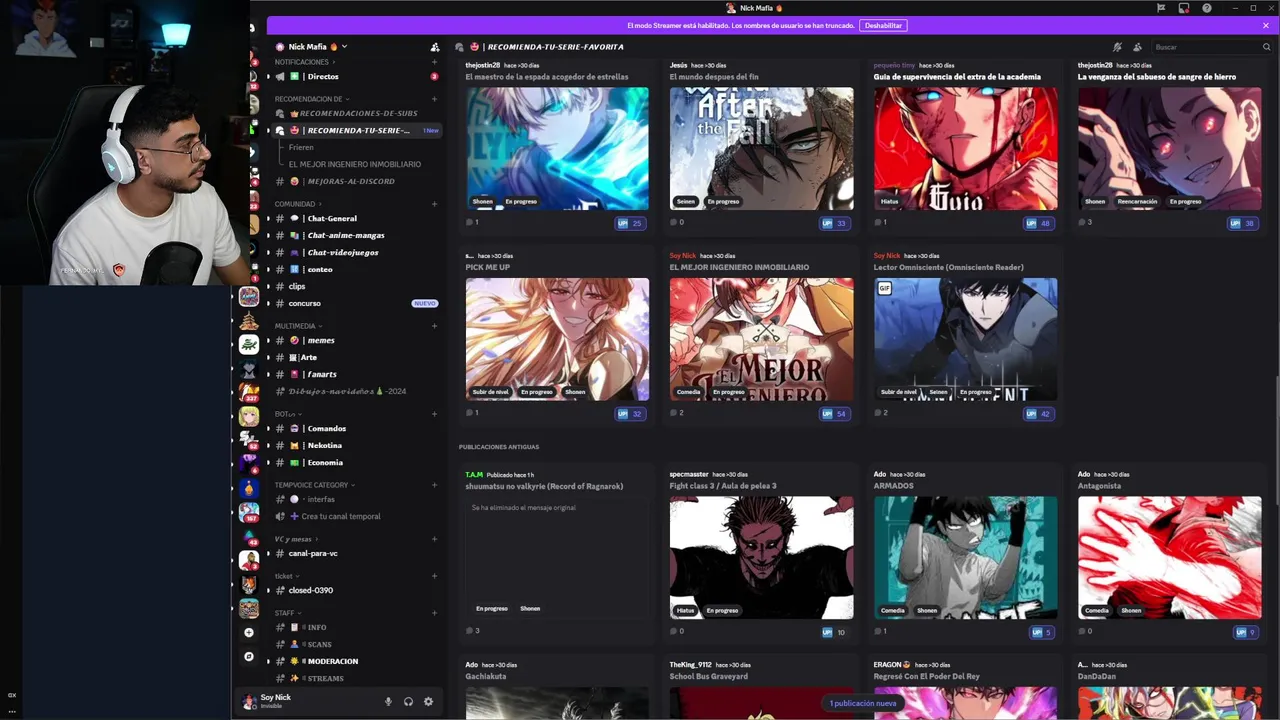Collapse the VC y mesas category

pyautogui.click(x=296, y=539)
